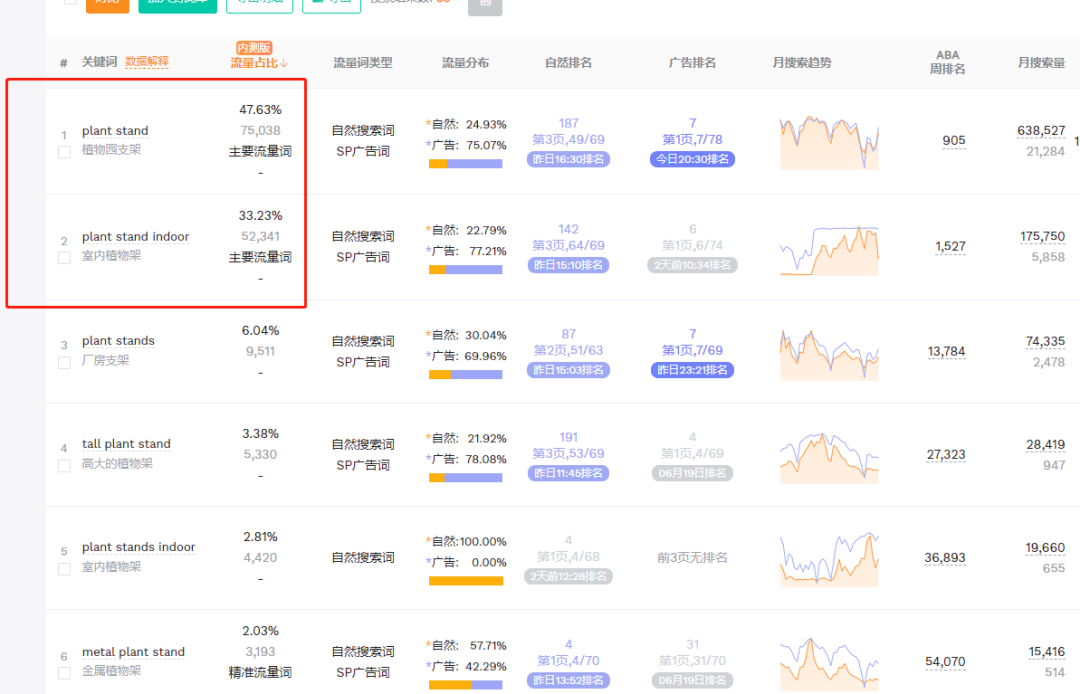View search trend chart for metal plant stand

829,664
